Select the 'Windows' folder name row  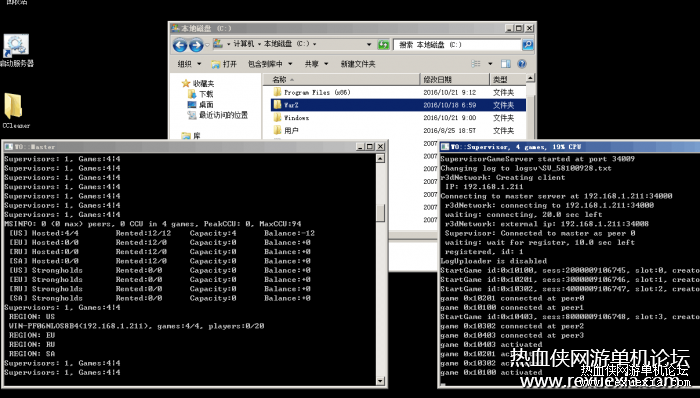[x=398, y=118]
